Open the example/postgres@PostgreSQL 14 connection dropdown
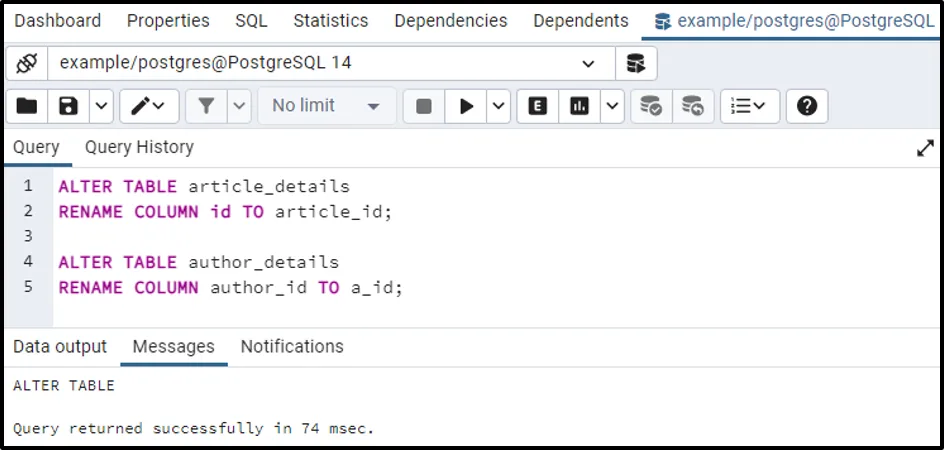 [x=331, y=63]
